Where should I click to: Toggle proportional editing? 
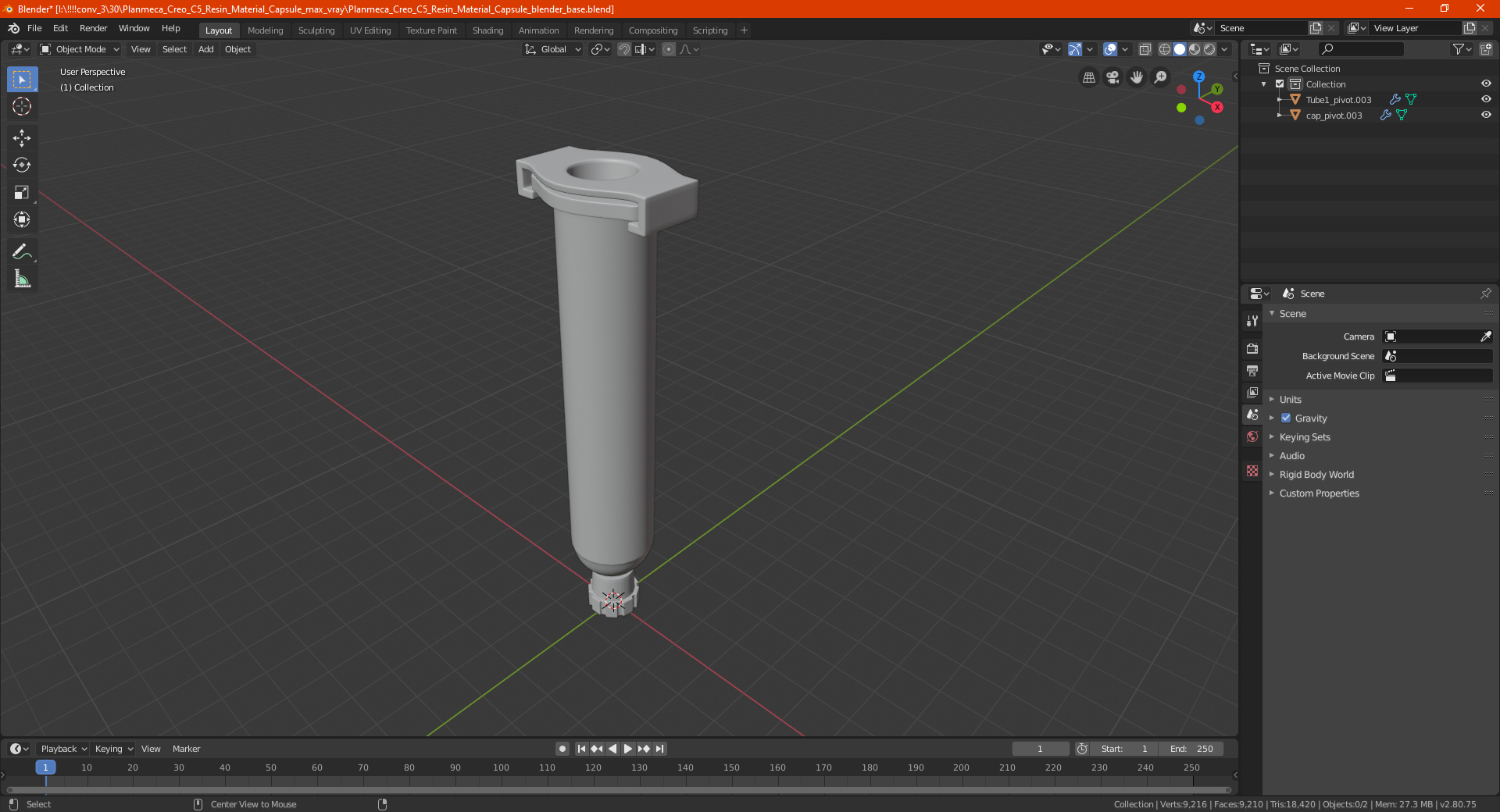click(669, 49)
